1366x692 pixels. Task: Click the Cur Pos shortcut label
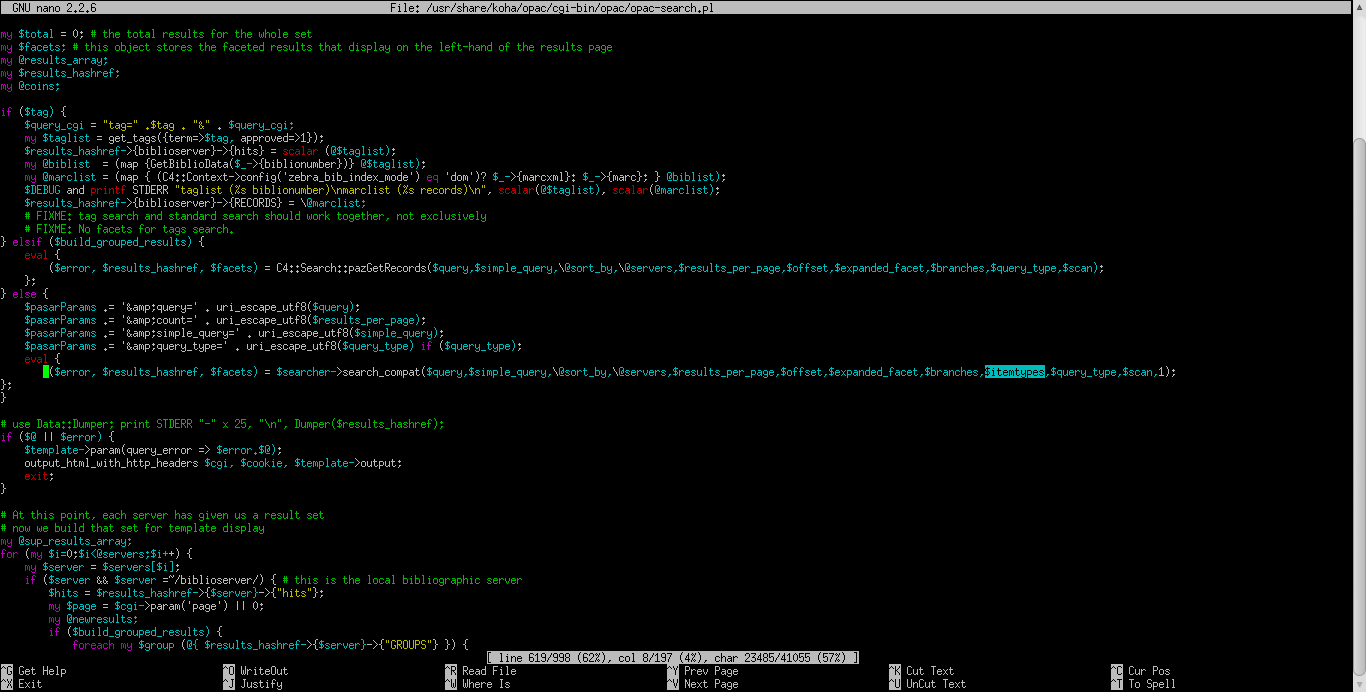coord(1151,671)
